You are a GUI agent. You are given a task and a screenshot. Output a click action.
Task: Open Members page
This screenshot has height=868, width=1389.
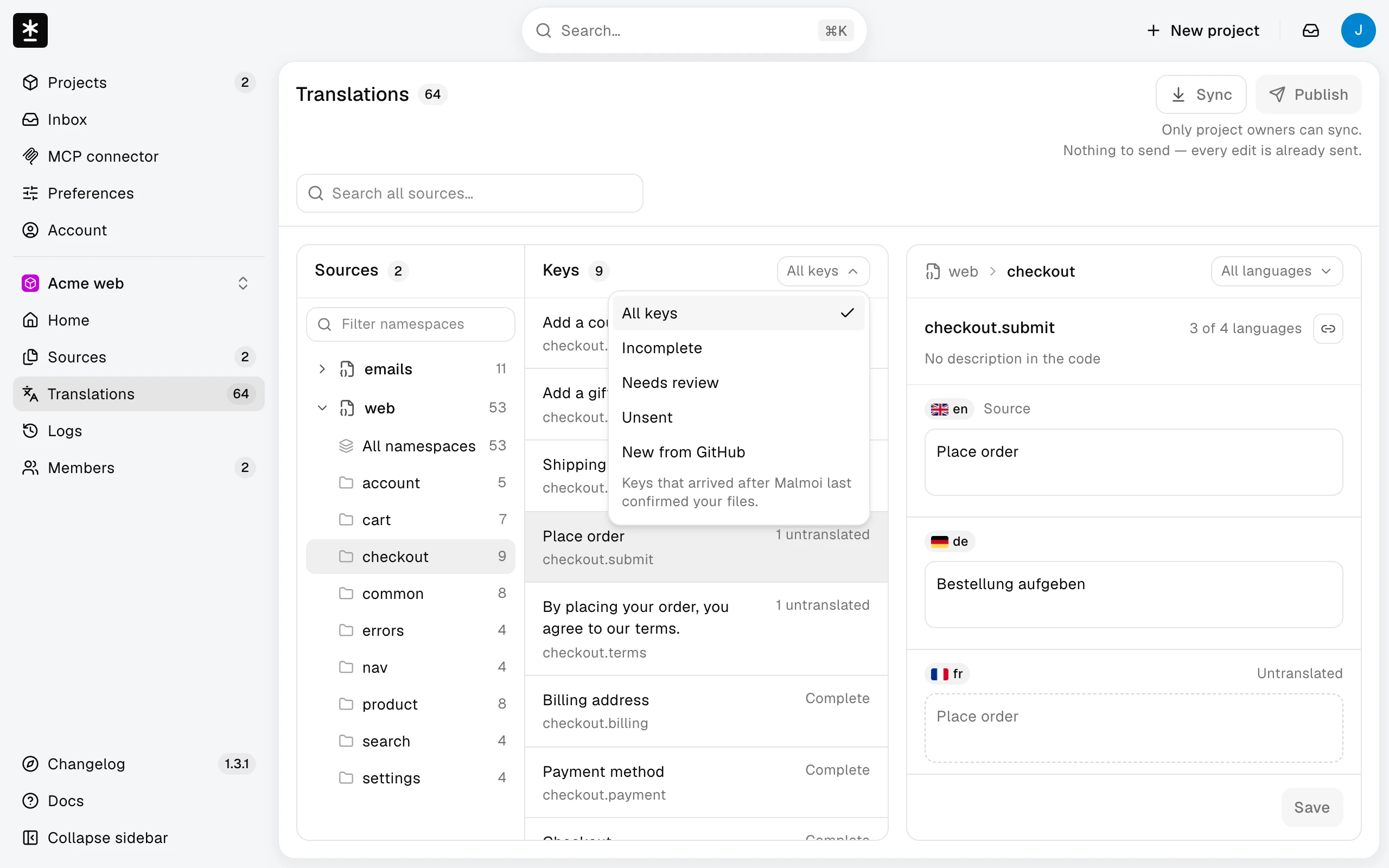(138, 468)
